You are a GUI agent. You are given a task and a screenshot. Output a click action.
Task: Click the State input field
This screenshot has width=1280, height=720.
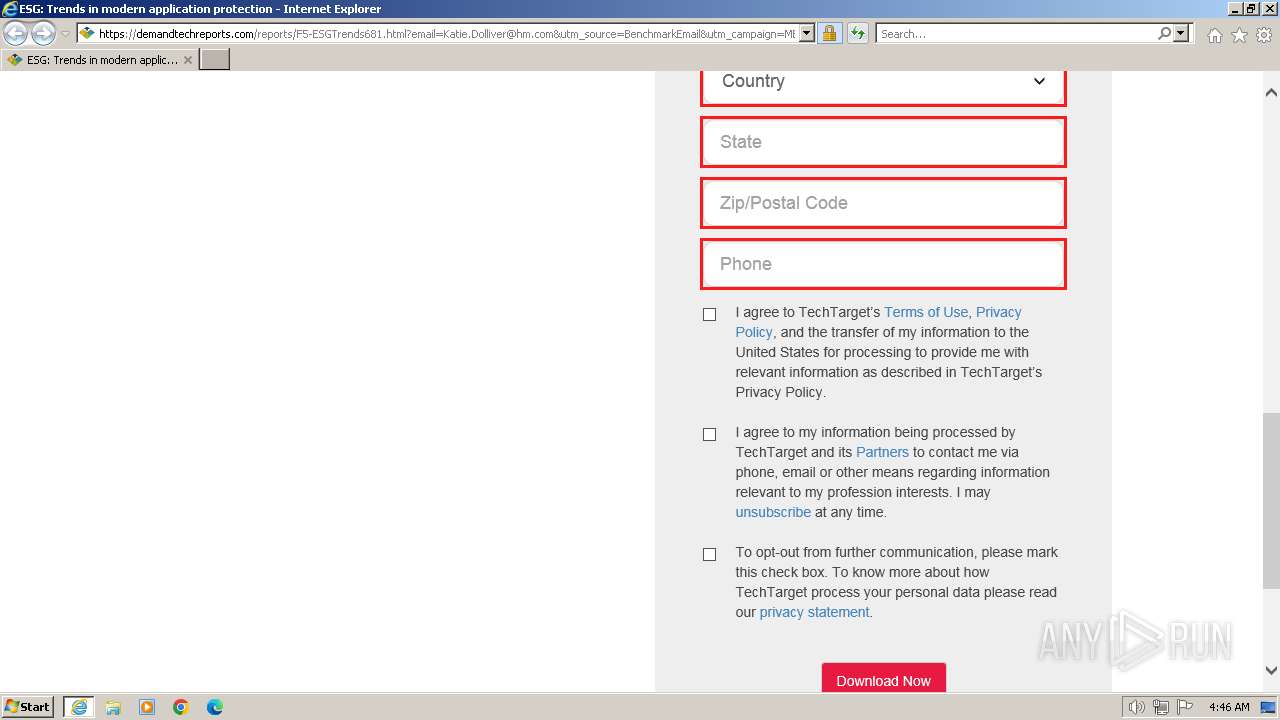pyautogui.click(x=883, y=142)
